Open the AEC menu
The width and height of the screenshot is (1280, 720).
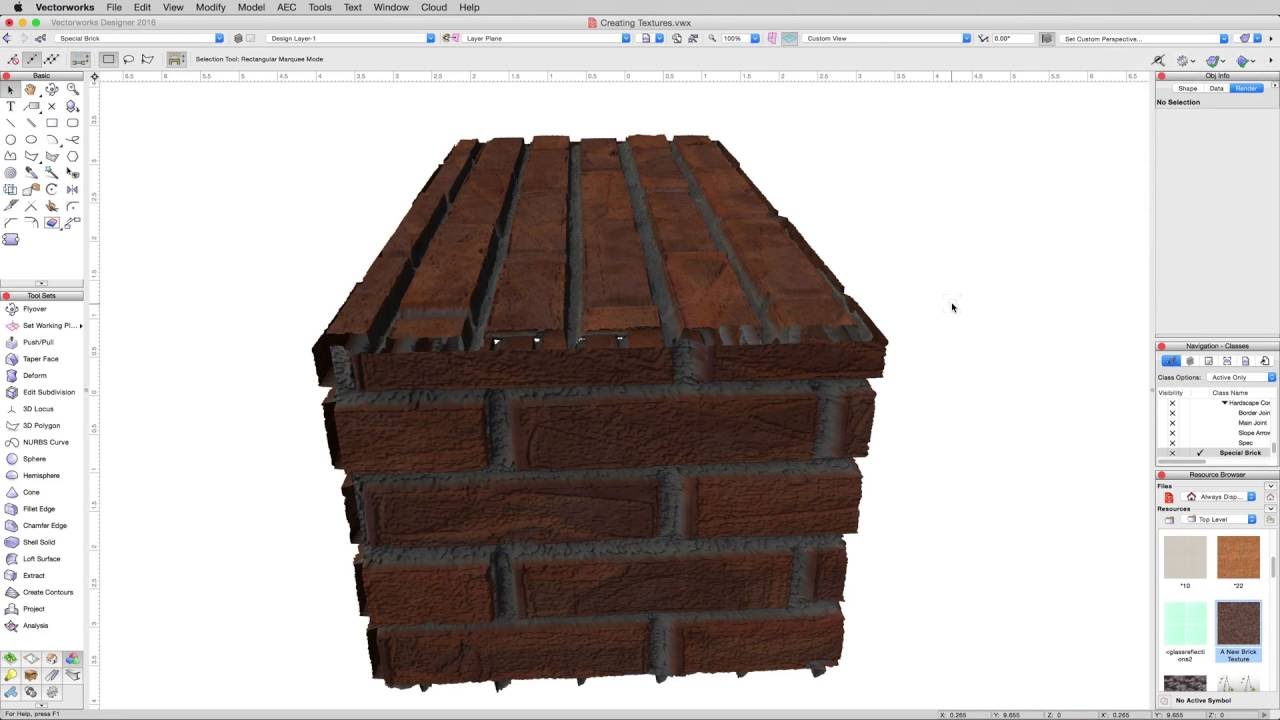coord(287,7)
